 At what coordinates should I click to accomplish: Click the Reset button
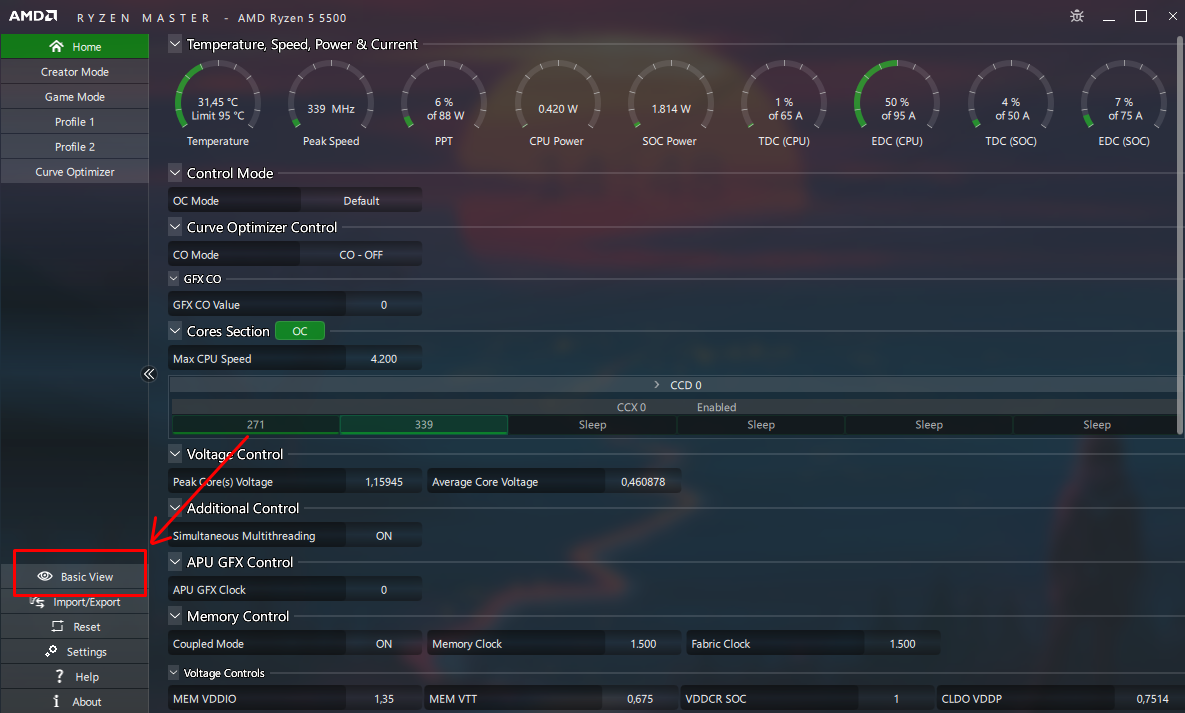[x=75, y=626]
